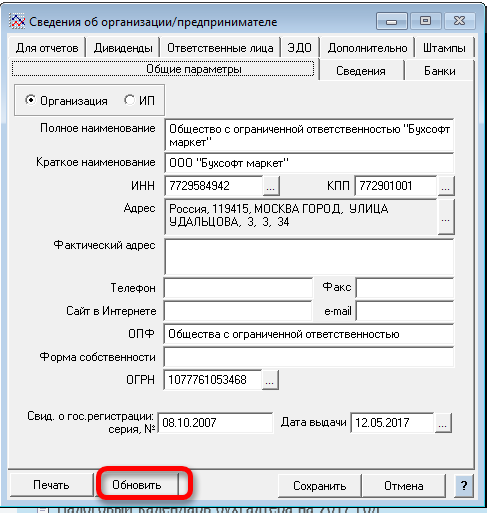The width and height of the screenshot is (487, 513).
Task: Switch to the ЭДО tab
Action: [299, 48]
